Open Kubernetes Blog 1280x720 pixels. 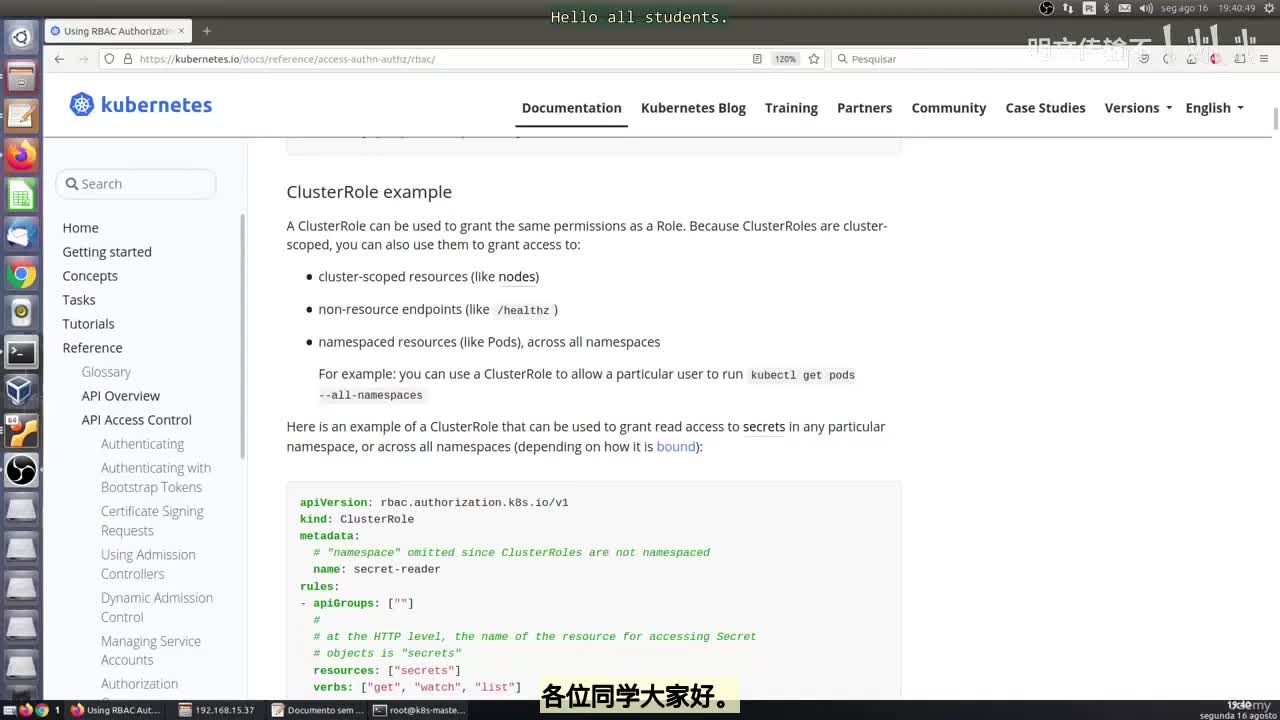point(693,108)
